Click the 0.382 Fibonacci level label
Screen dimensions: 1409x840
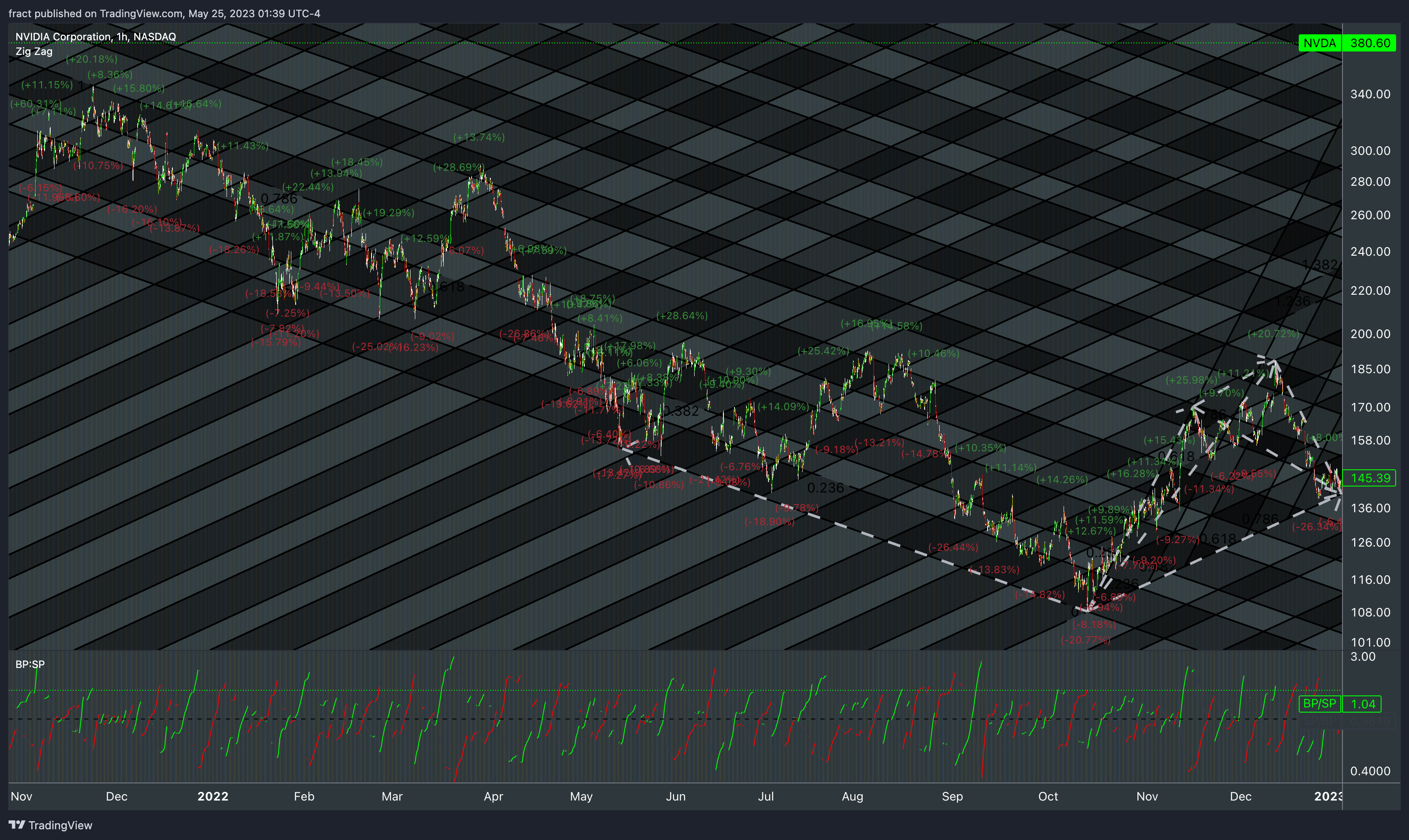click(x=682, y=411)
